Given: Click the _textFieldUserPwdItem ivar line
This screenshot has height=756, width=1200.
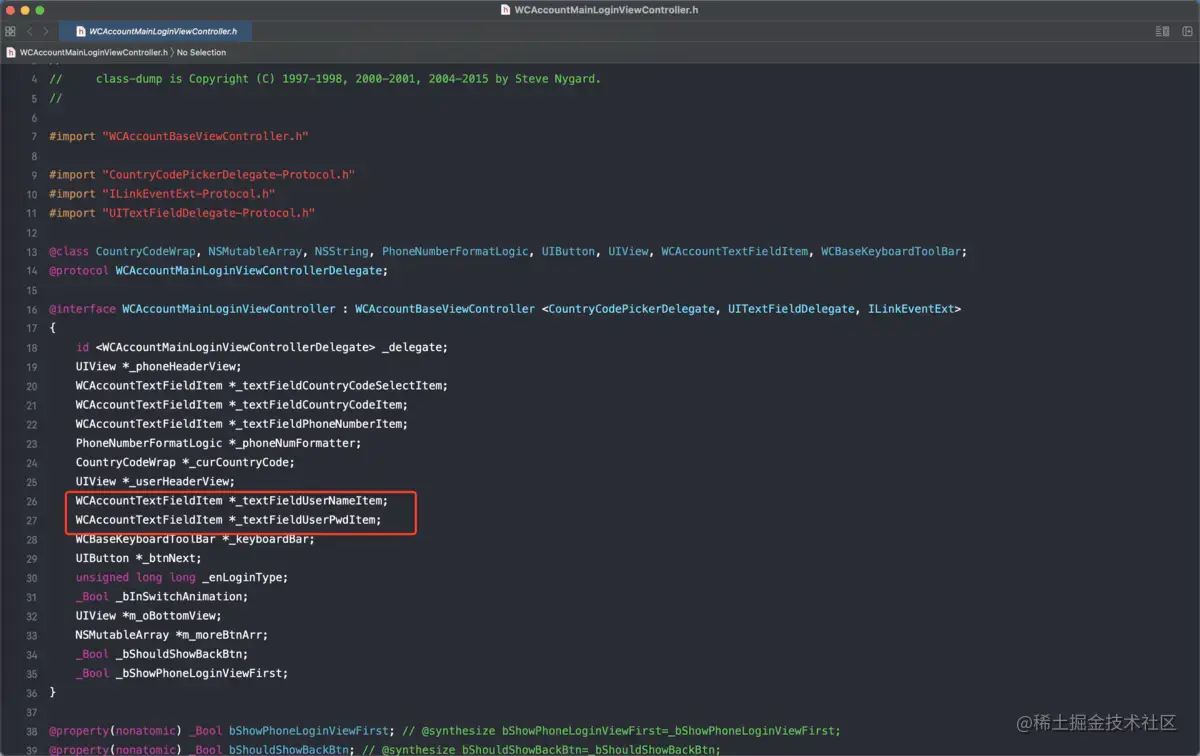Looking at the screenshot, I should tap(229, 520).
